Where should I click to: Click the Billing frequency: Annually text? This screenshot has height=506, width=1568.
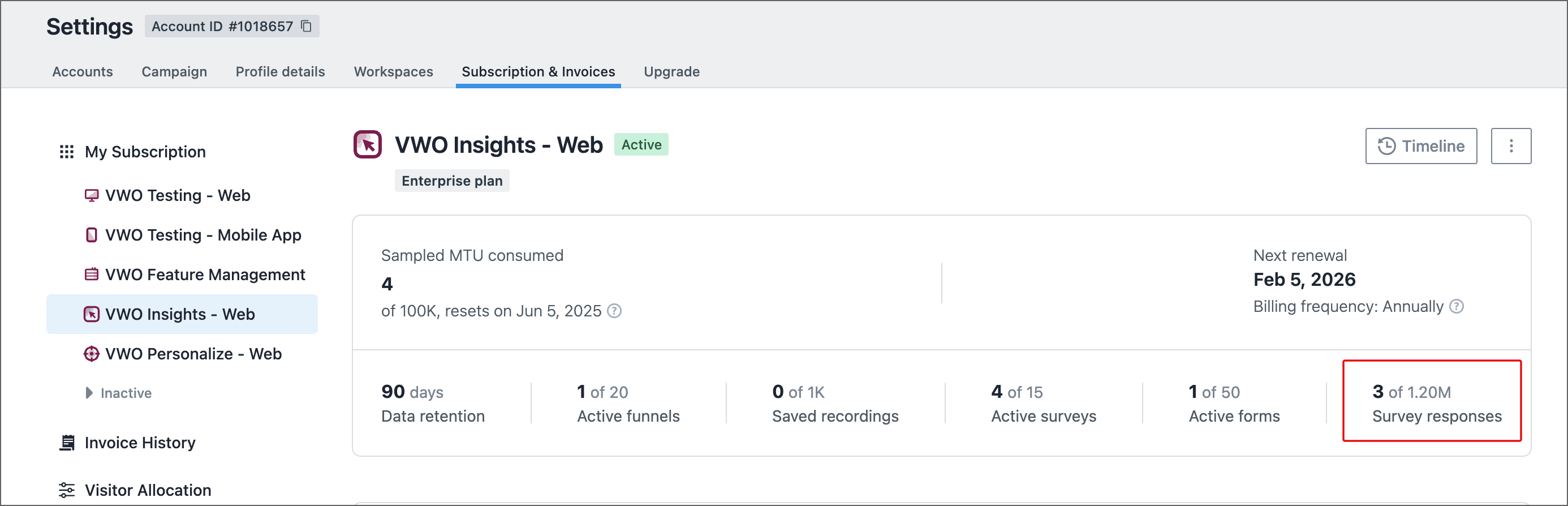tap(1347, 306)
